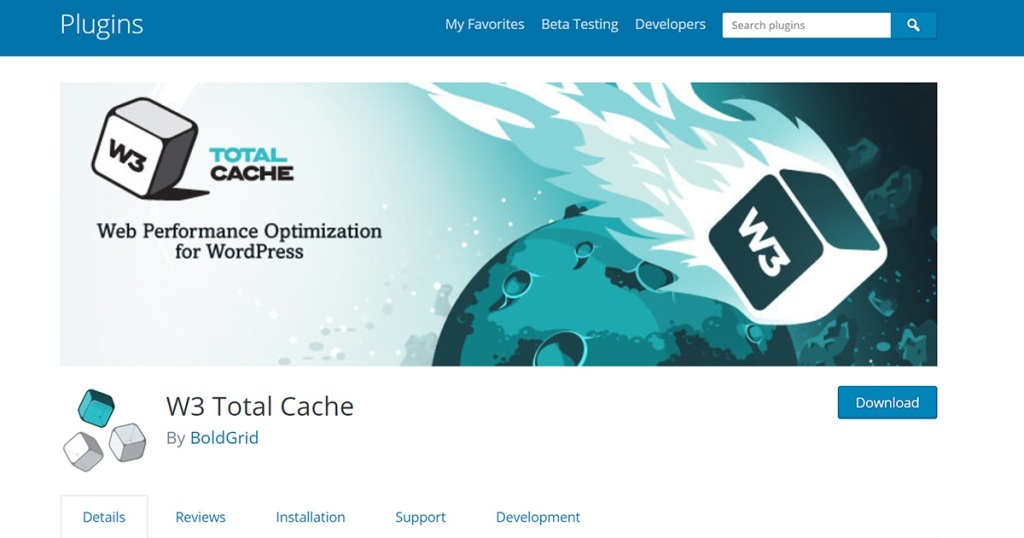Click the W3 Total Cache title
Image resolution: width=1024 pixels, height=538 pixels.
pos(260,406)
